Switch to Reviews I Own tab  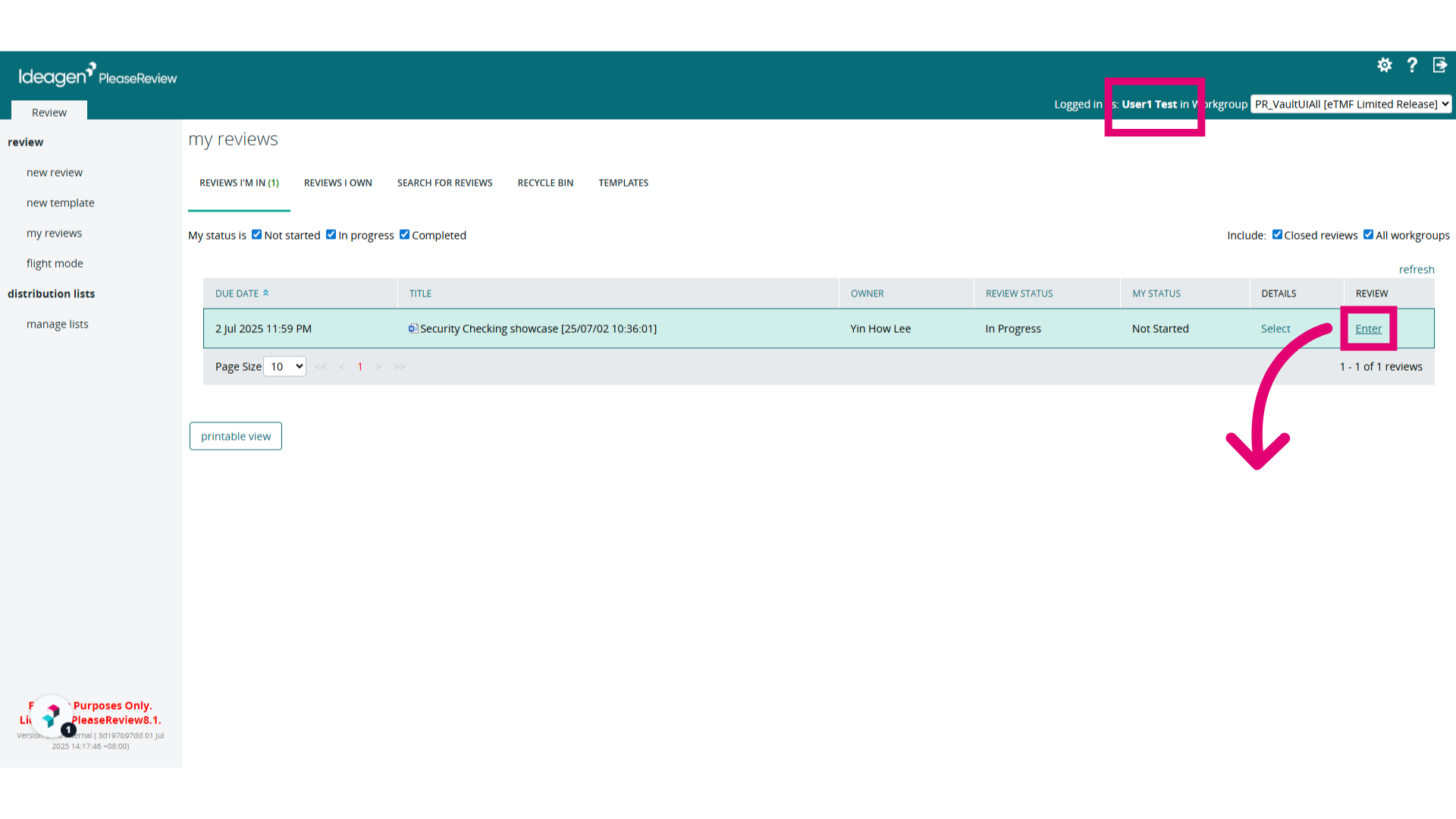pyautogui.click(x=338, y=183)
